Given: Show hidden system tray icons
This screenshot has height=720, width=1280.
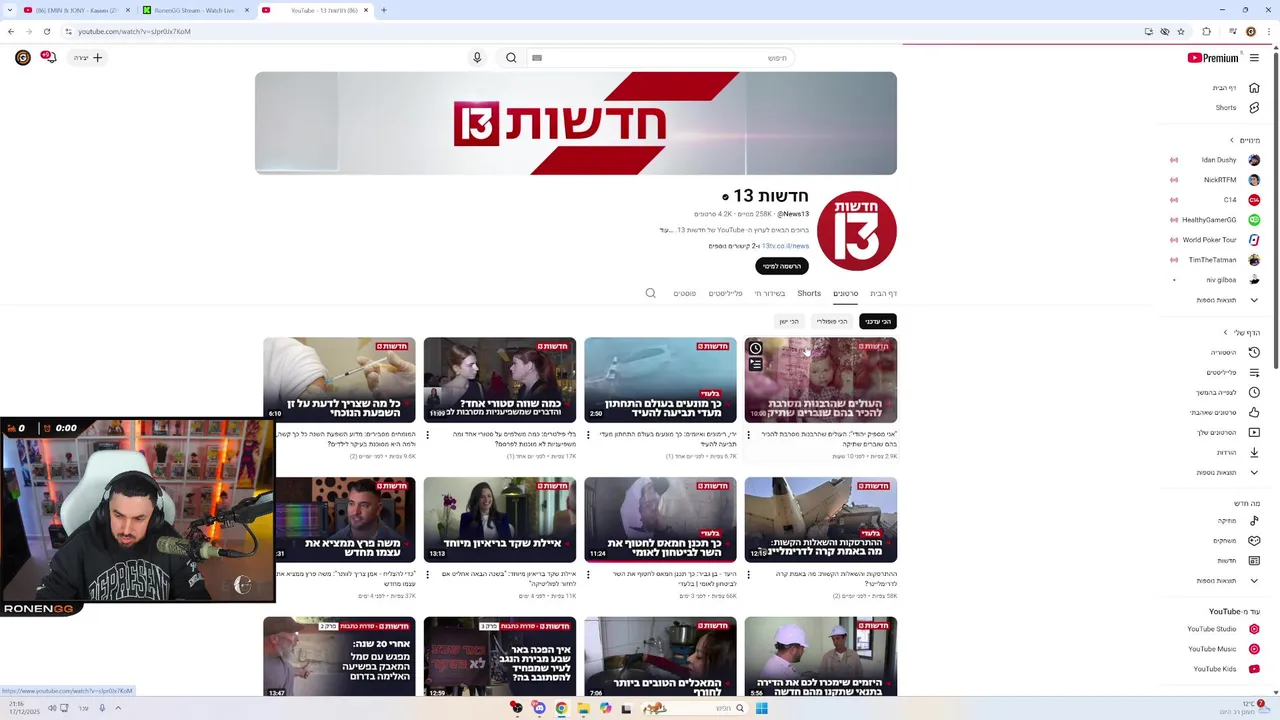Looking at the screenshot, I should coord(118,708).
